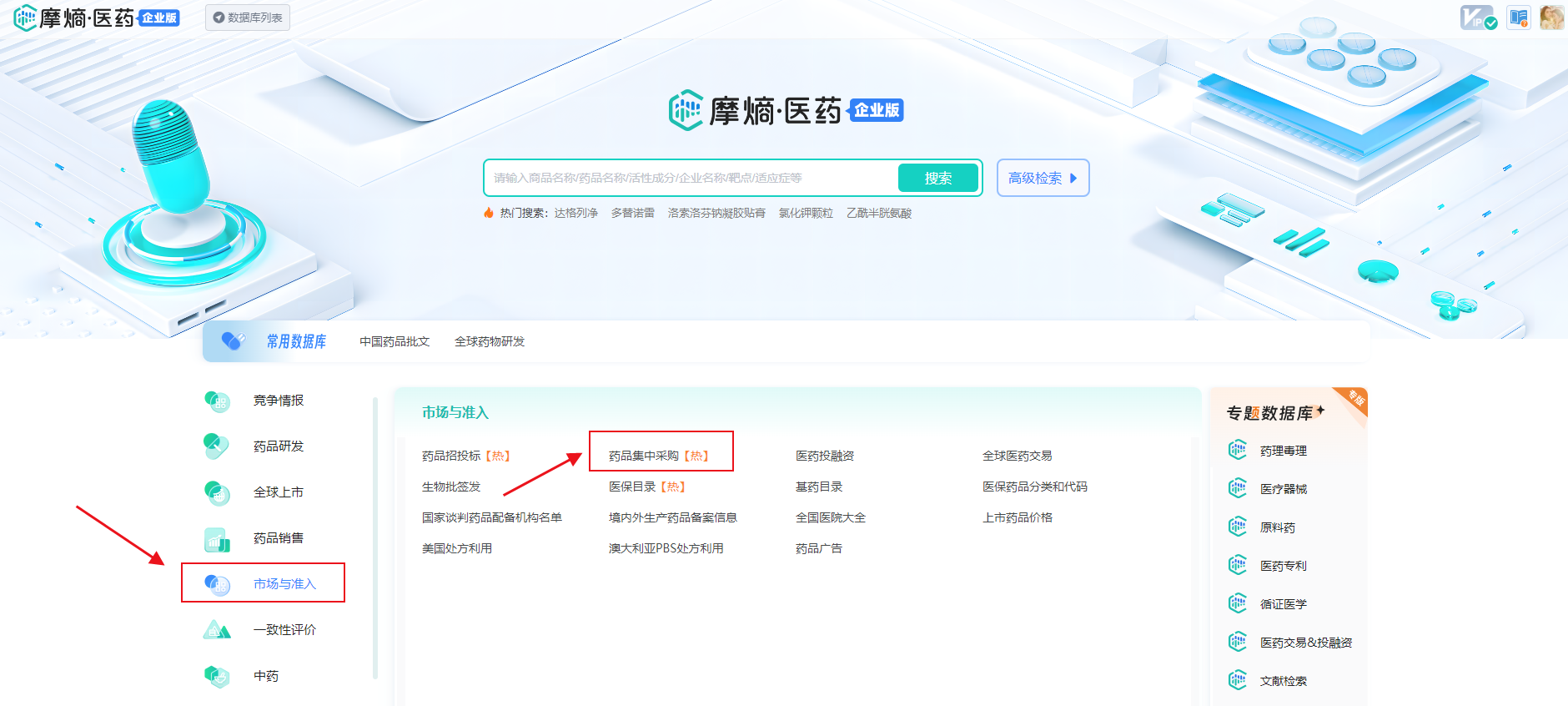The height and width of the screenshot is (706, 1568).
Task: Open 境内外生产药品备案信息
Action: 673,517
